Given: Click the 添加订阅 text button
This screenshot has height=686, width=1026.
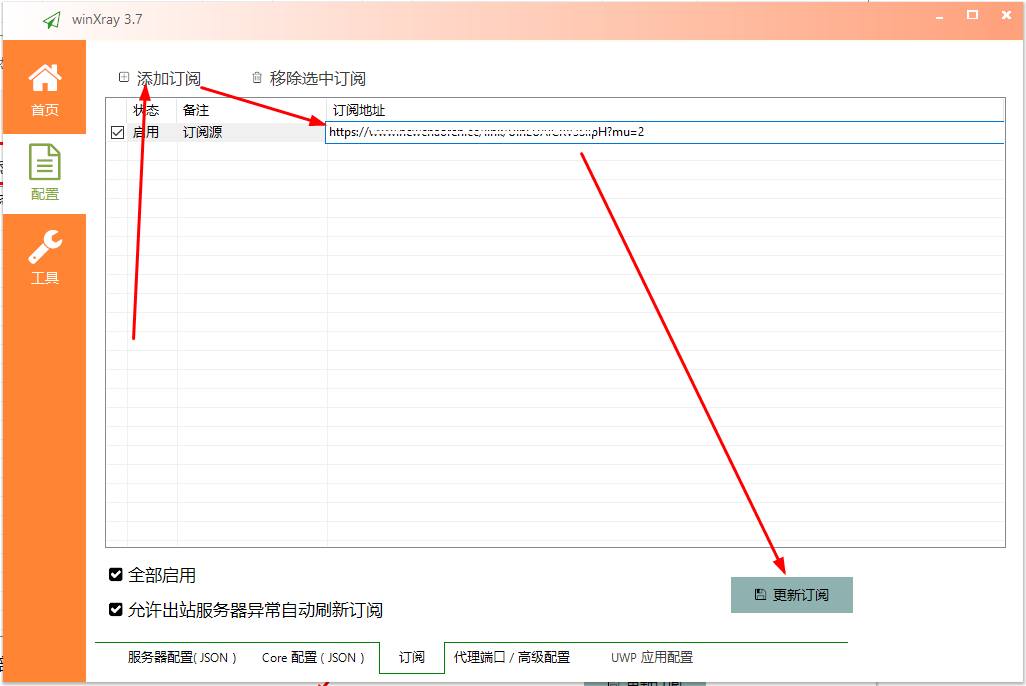Looking at the screenshot, I should point(168,78).
